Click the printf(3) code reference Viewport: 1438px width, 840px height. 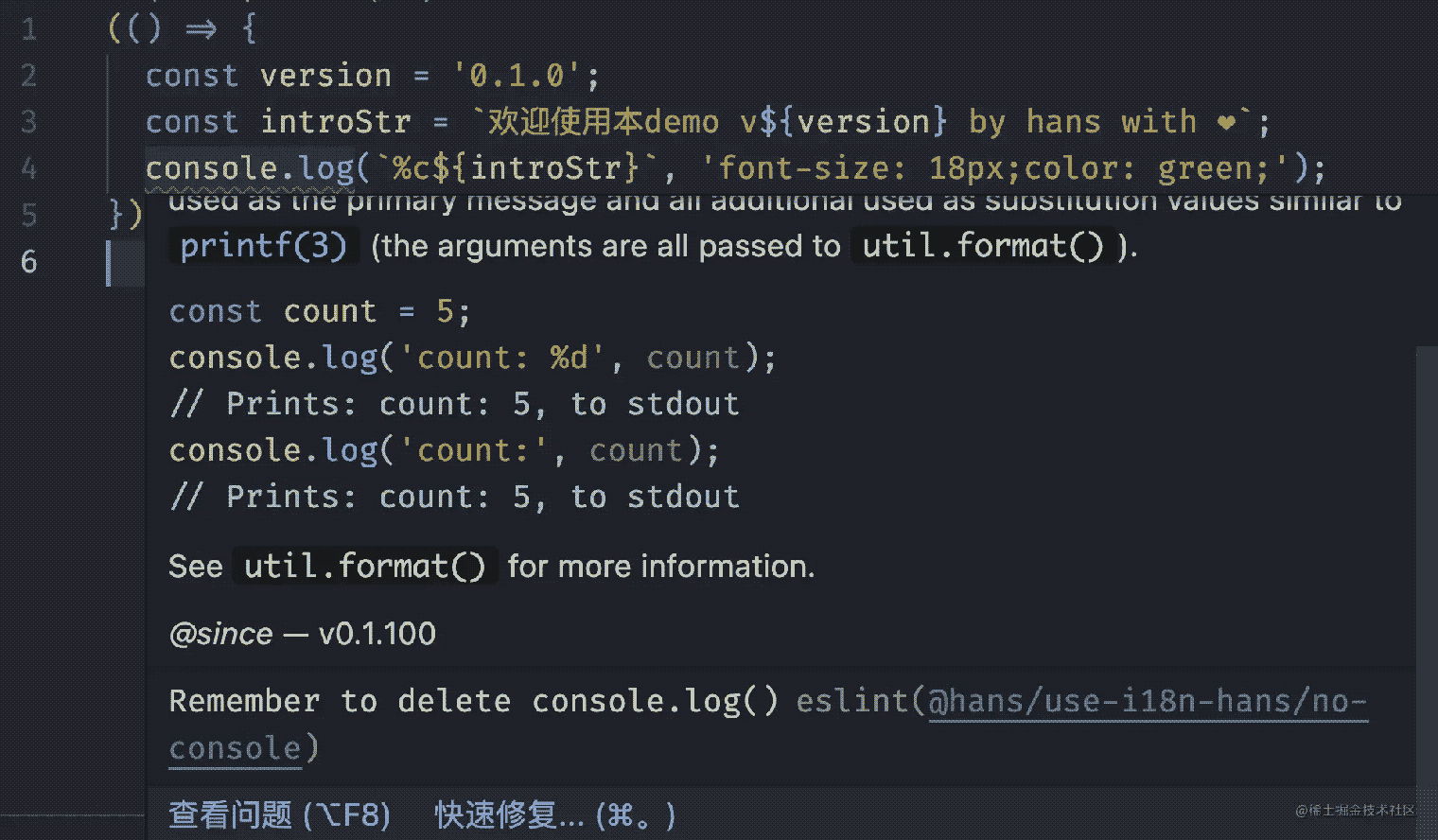pyautogui.click(x=263, y=246)
